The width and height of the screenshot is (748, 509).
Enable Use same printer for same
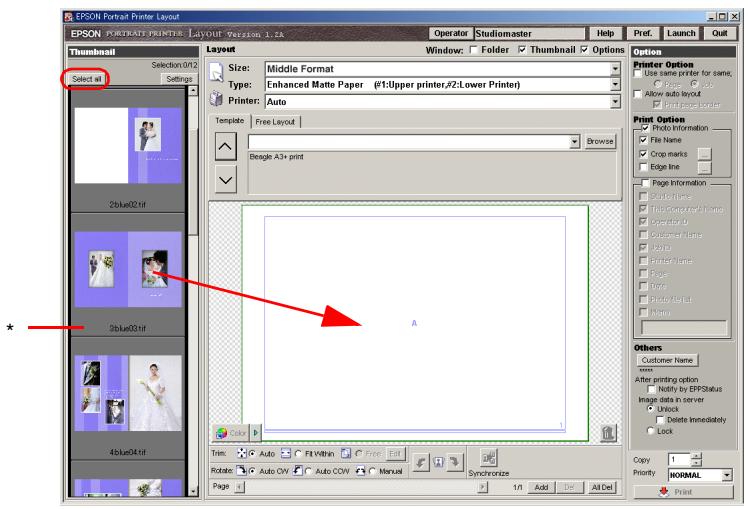[x=638, y=73]
